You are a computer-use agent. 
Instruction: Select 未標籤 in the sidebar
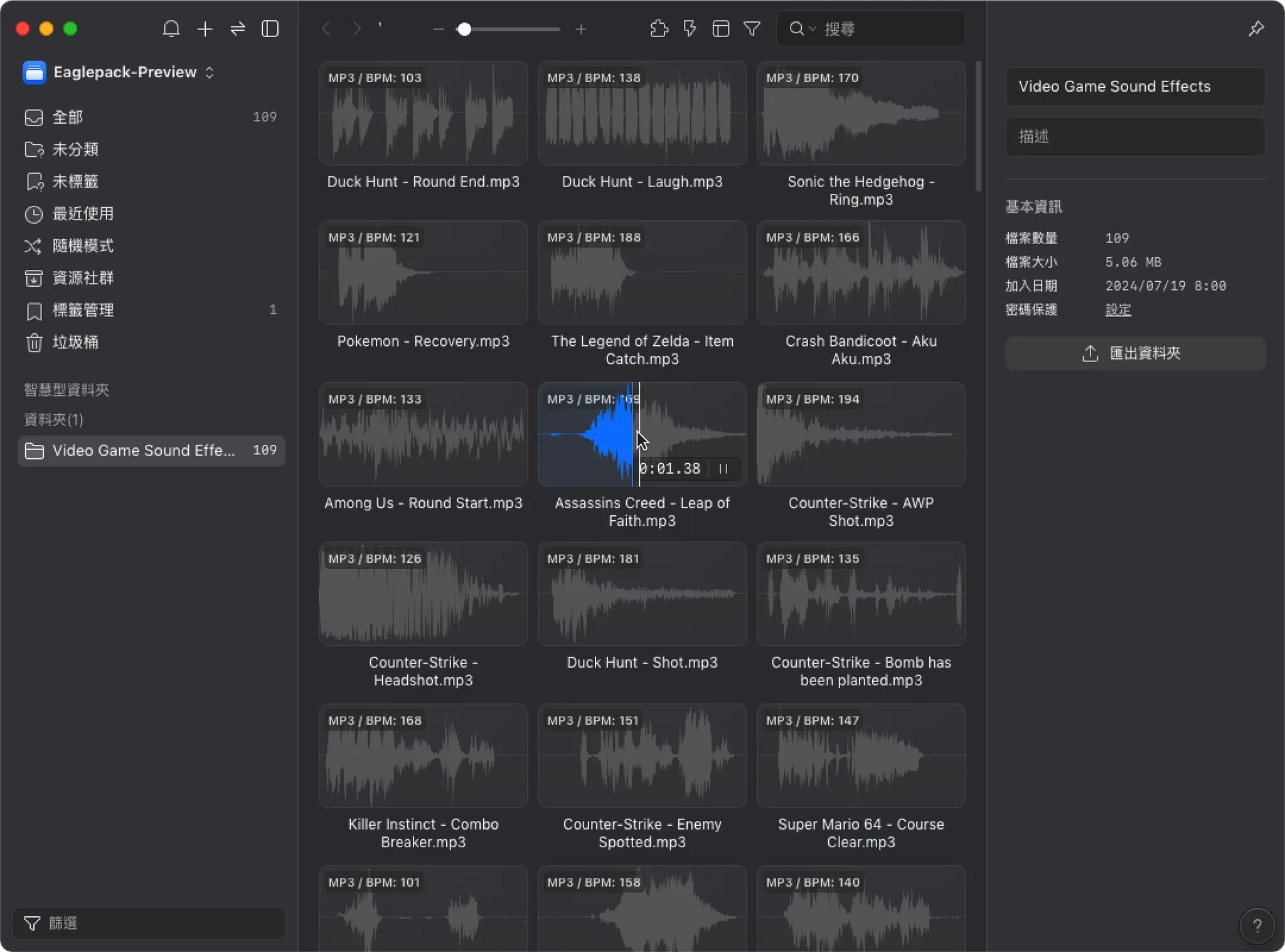click(151, 181)
